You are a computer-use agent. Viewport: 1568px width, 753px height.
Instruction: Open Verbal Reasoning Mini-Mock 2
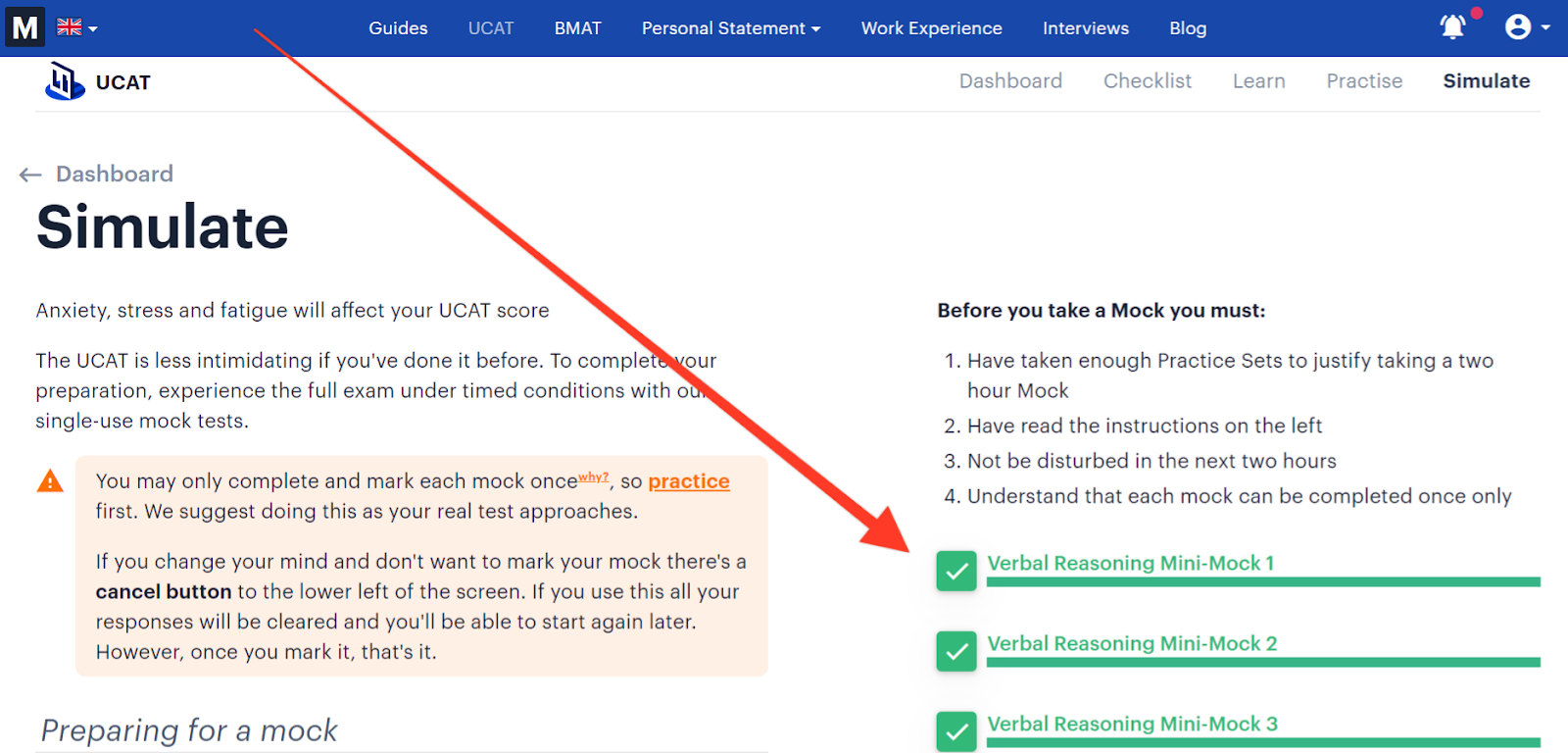(1132, 643)
